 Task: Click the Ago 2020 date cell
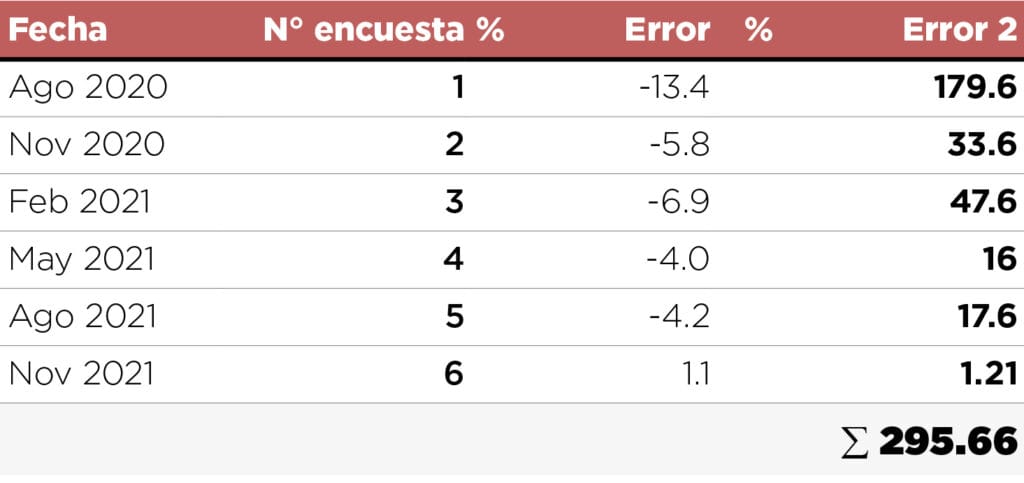pos(88,88)
